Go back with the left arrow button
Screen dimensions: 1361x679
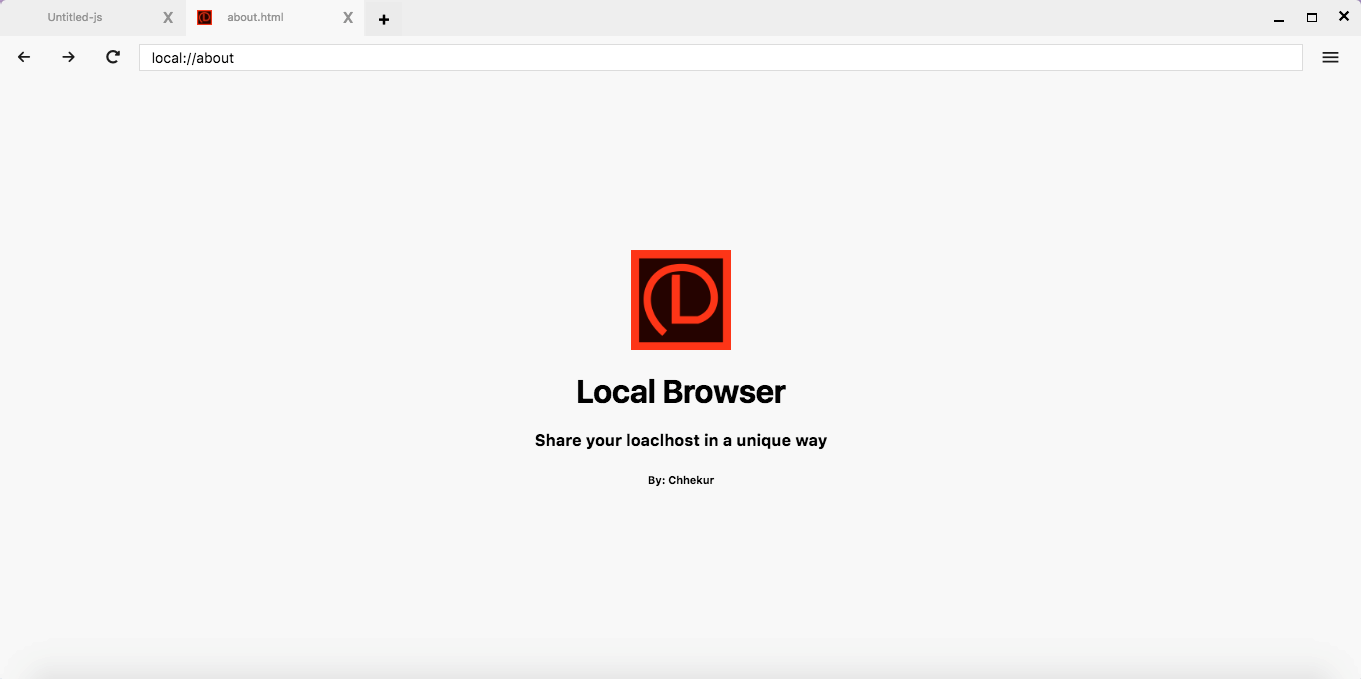tap(24, 57)
